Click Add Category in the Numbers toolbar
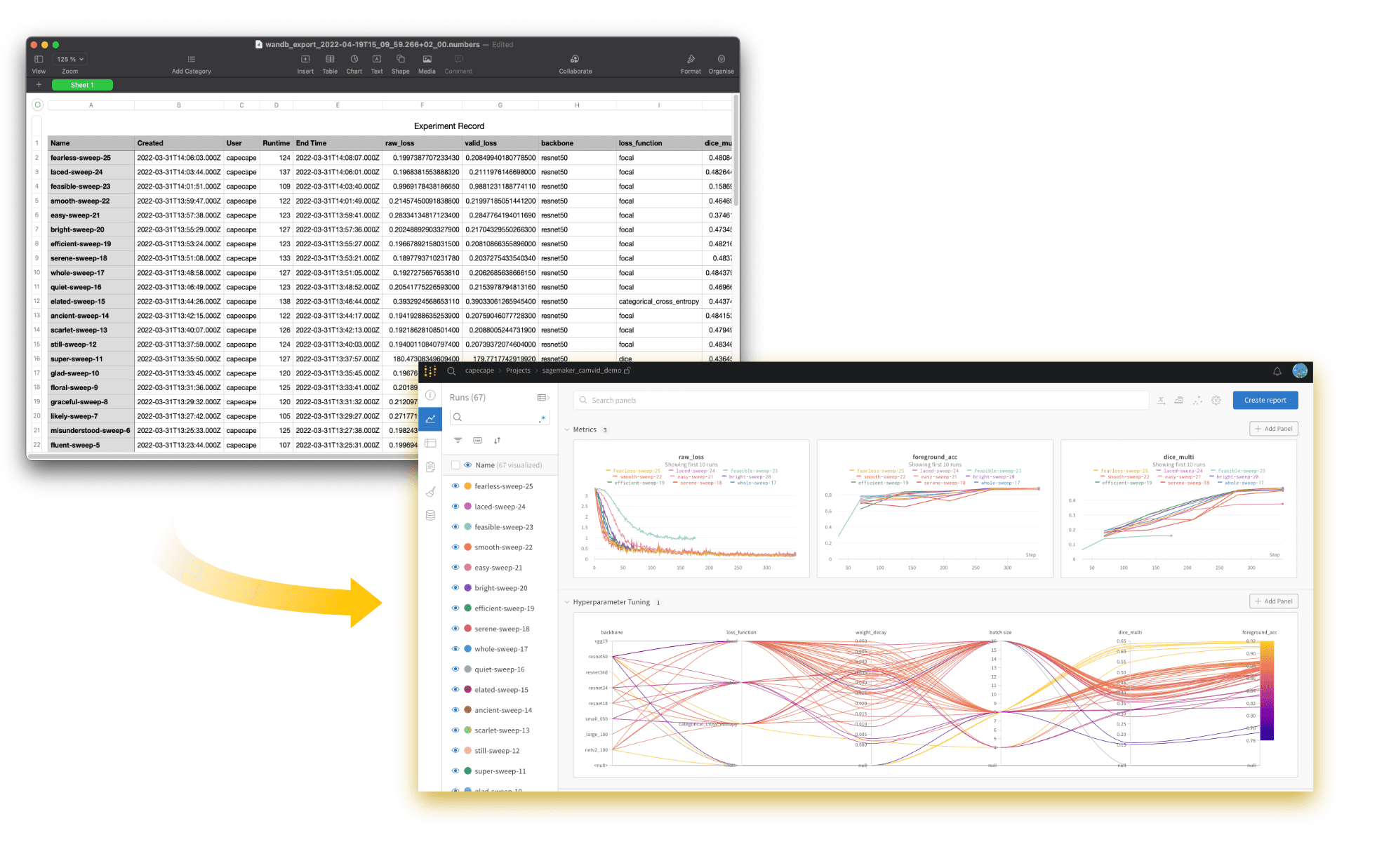Image resolution: width=1377 pixels, height=868 pixels. 191,64
